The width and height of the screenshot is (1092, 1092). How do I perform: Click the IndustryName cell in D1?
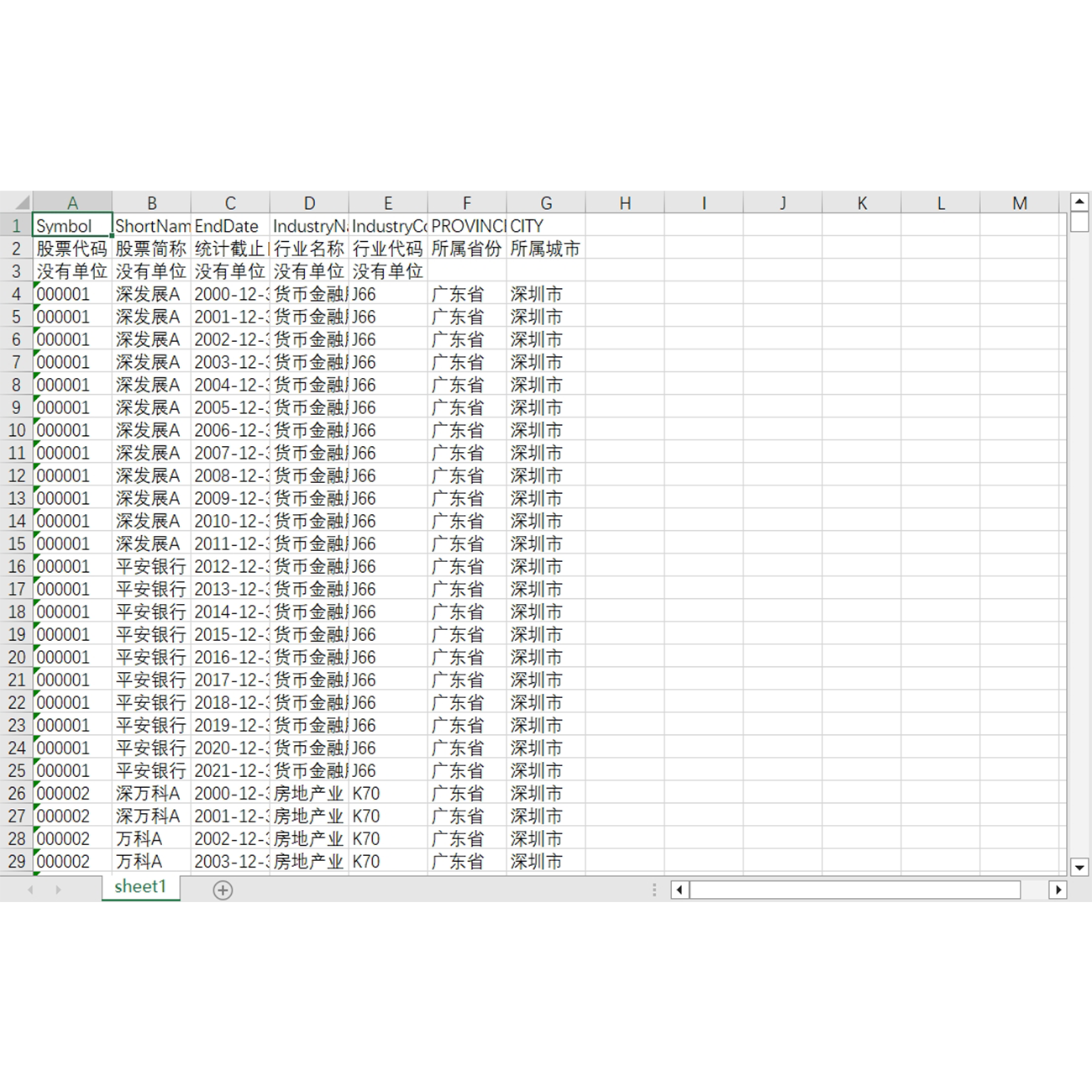tap(309, 226)
